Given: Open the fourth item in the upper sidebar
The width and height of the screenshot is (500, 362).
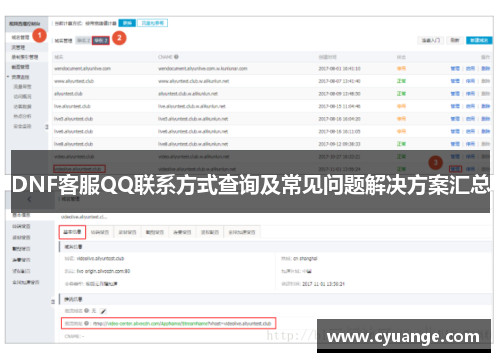Looking at the screenshot, I should pyautogui.click(x=21, y=67).
